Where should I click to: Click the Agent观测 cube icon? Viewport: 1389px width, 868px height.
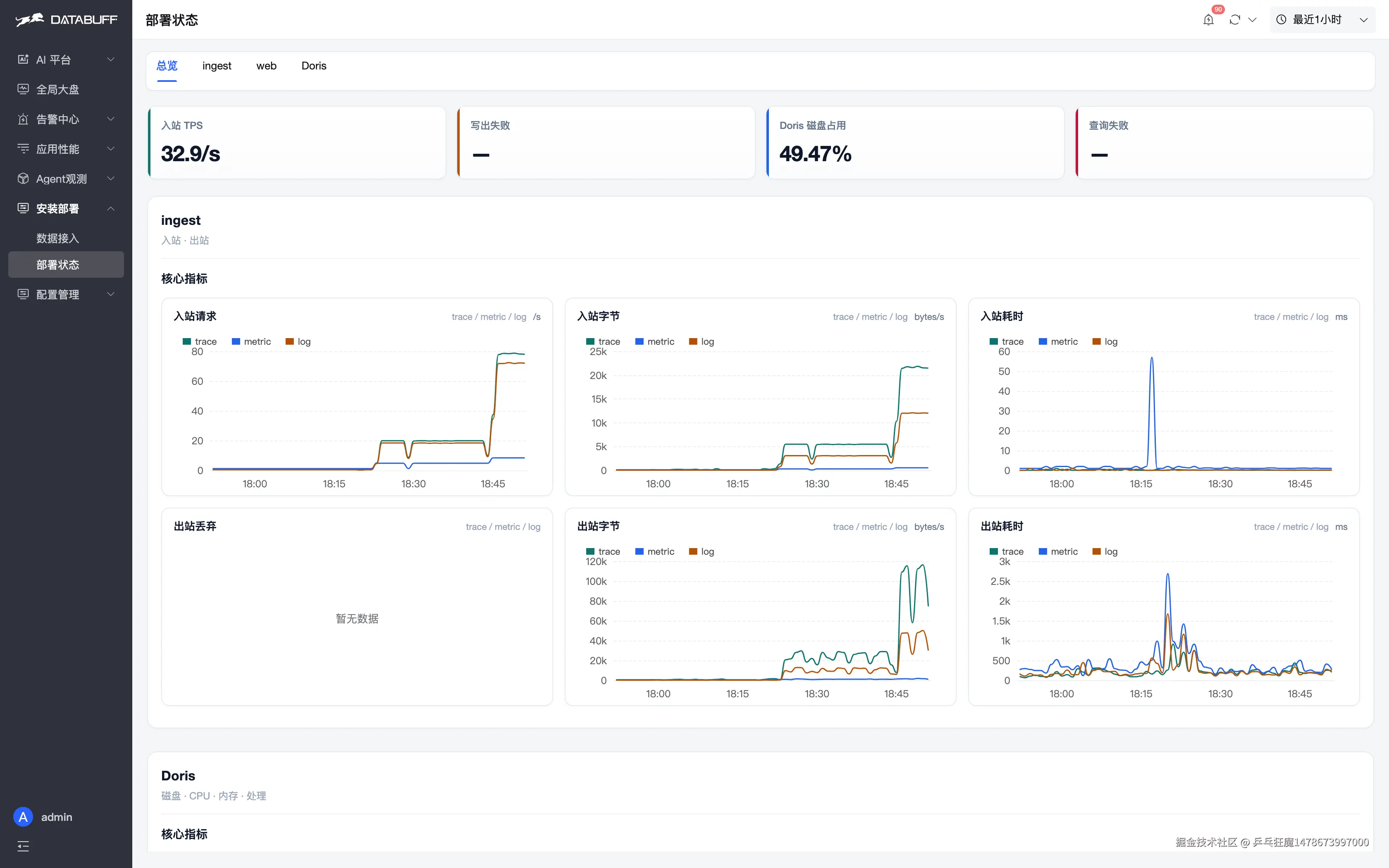click(23, 179)
